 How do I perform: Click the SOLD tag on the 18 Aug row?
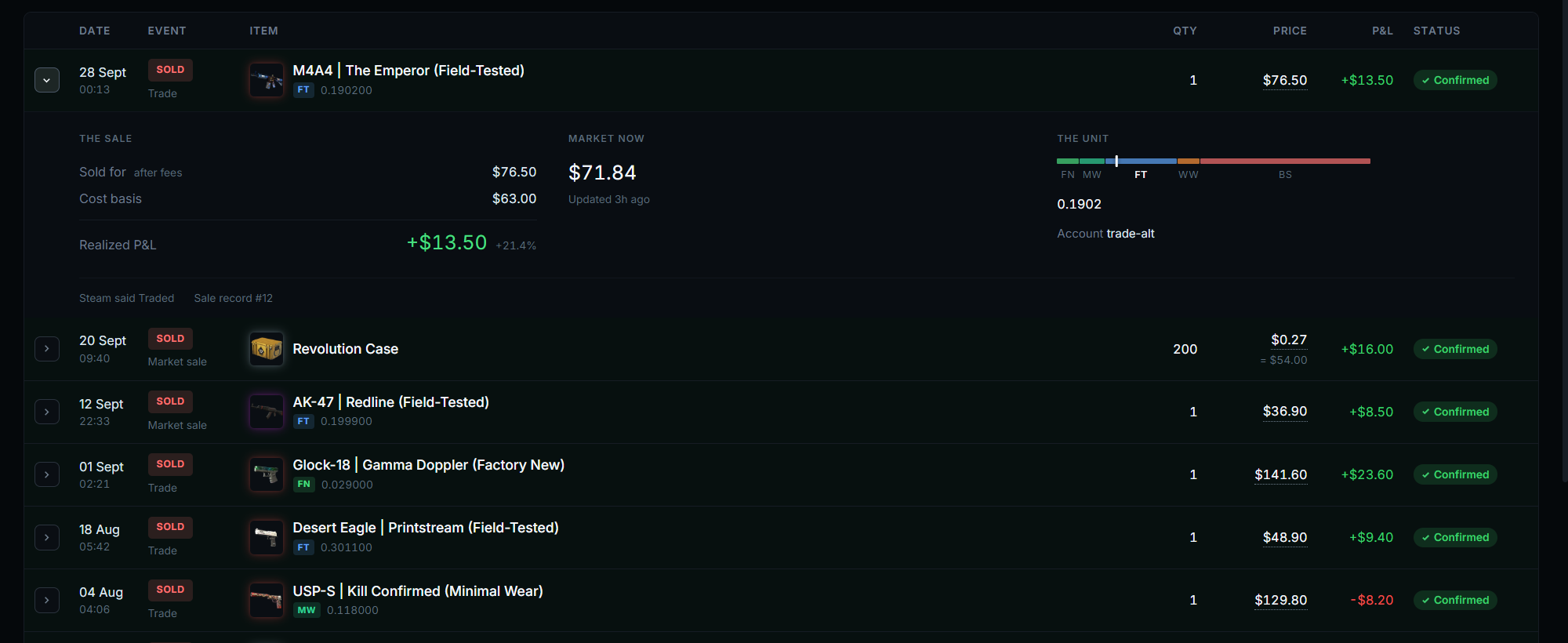(x=170, y=527)
